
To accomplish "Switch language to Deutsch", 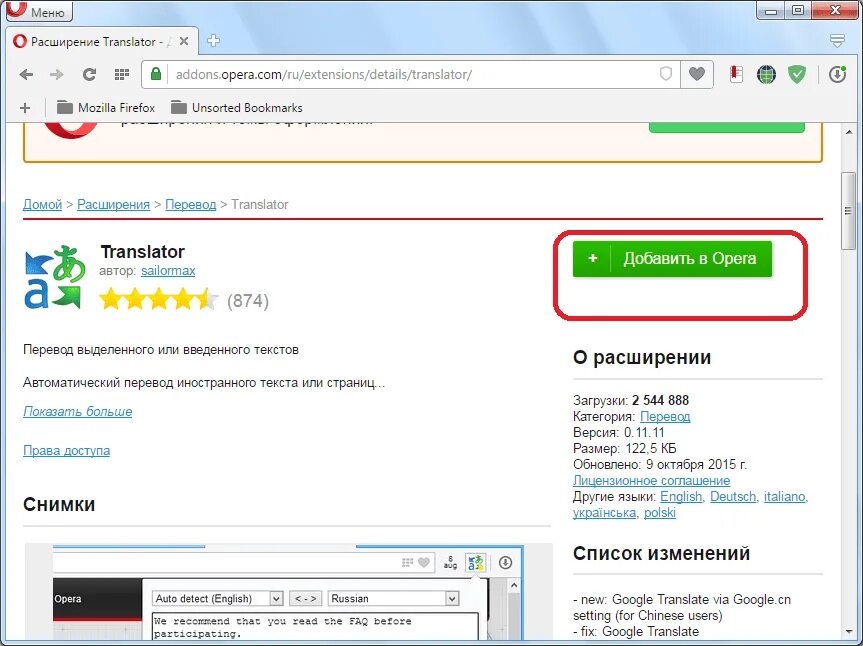I will click(x=733, y=496).
